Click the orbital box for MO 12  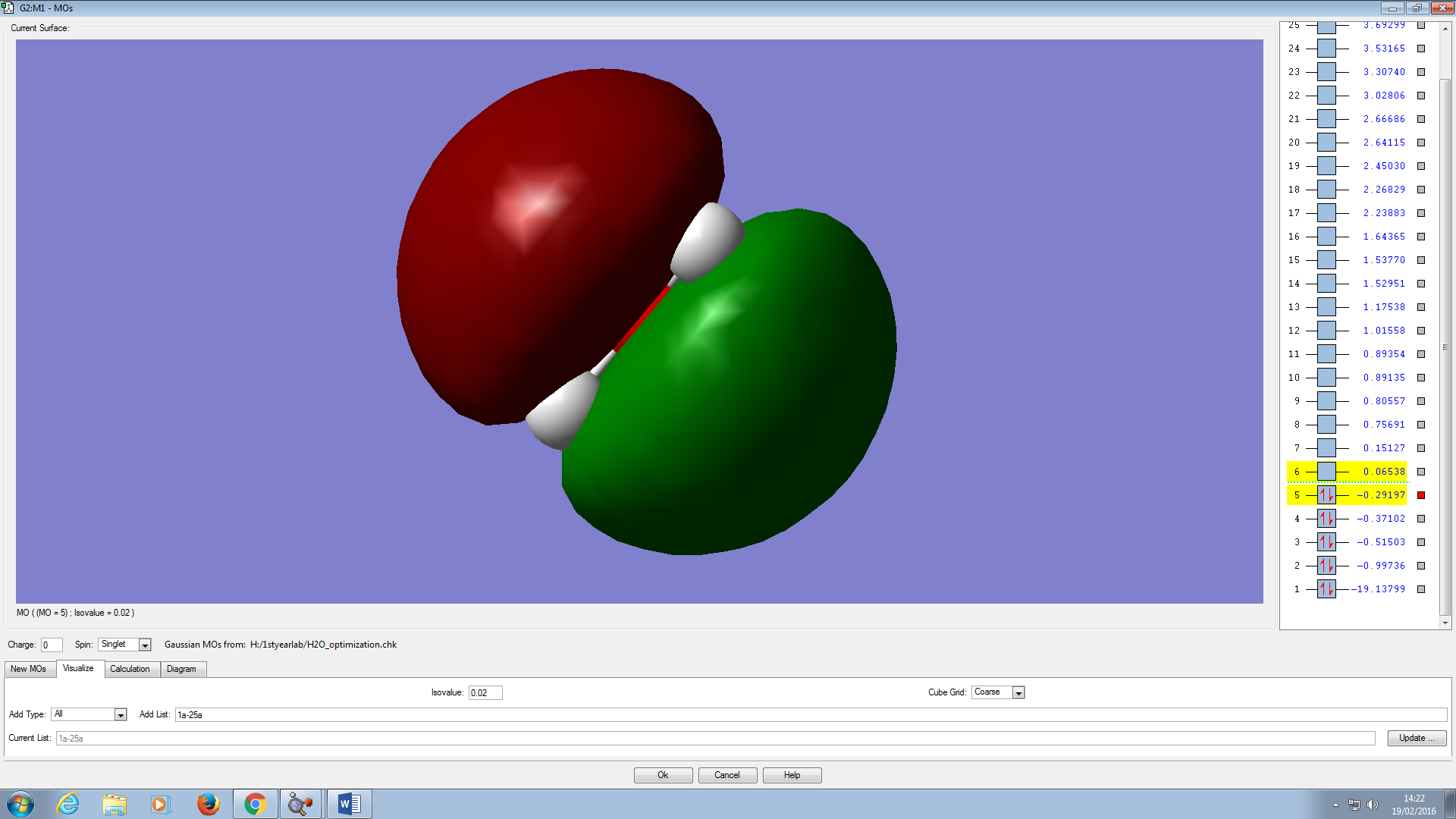pyautogui.click(x=1326, y=331)
